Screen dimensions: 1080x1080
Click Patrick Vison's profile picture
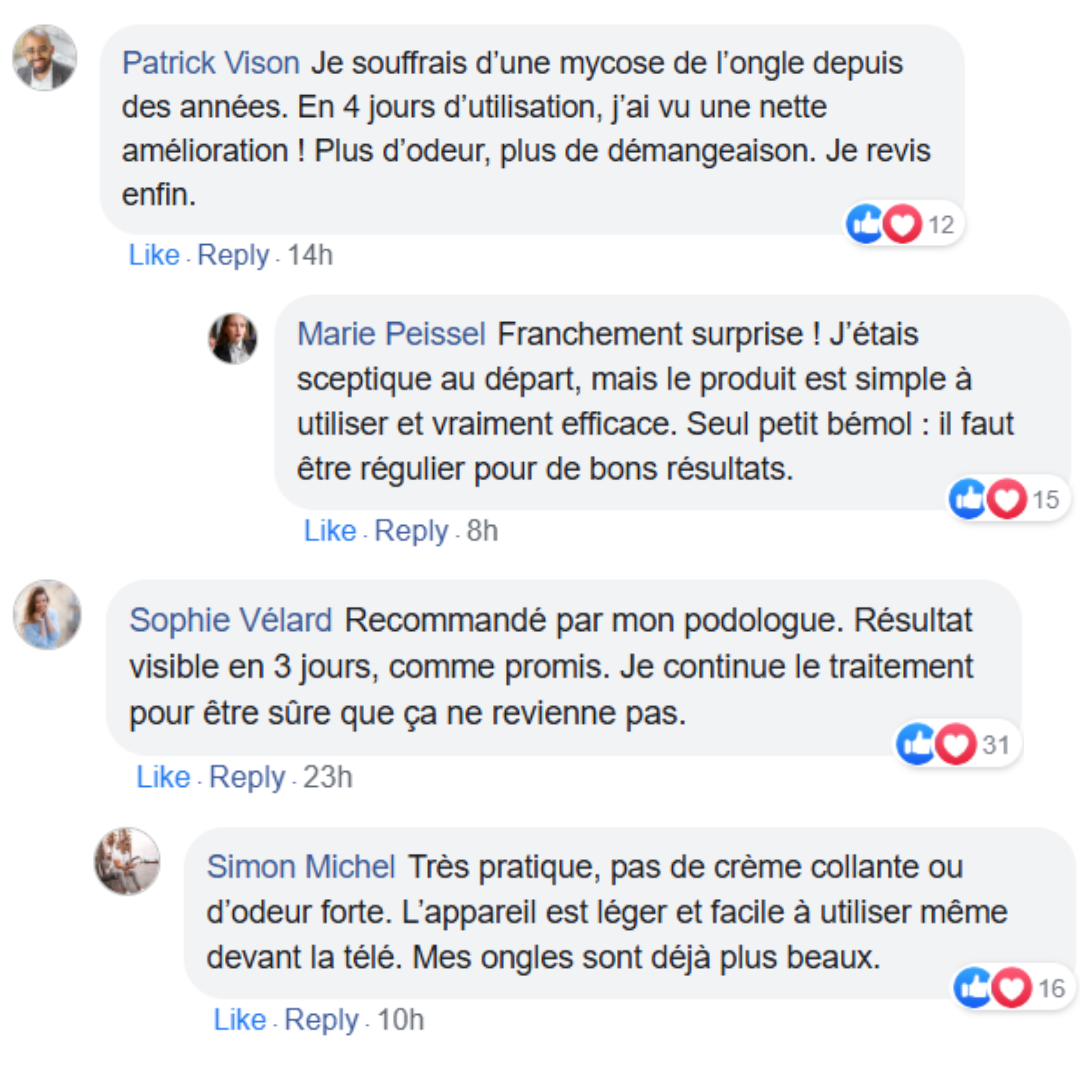45,58
